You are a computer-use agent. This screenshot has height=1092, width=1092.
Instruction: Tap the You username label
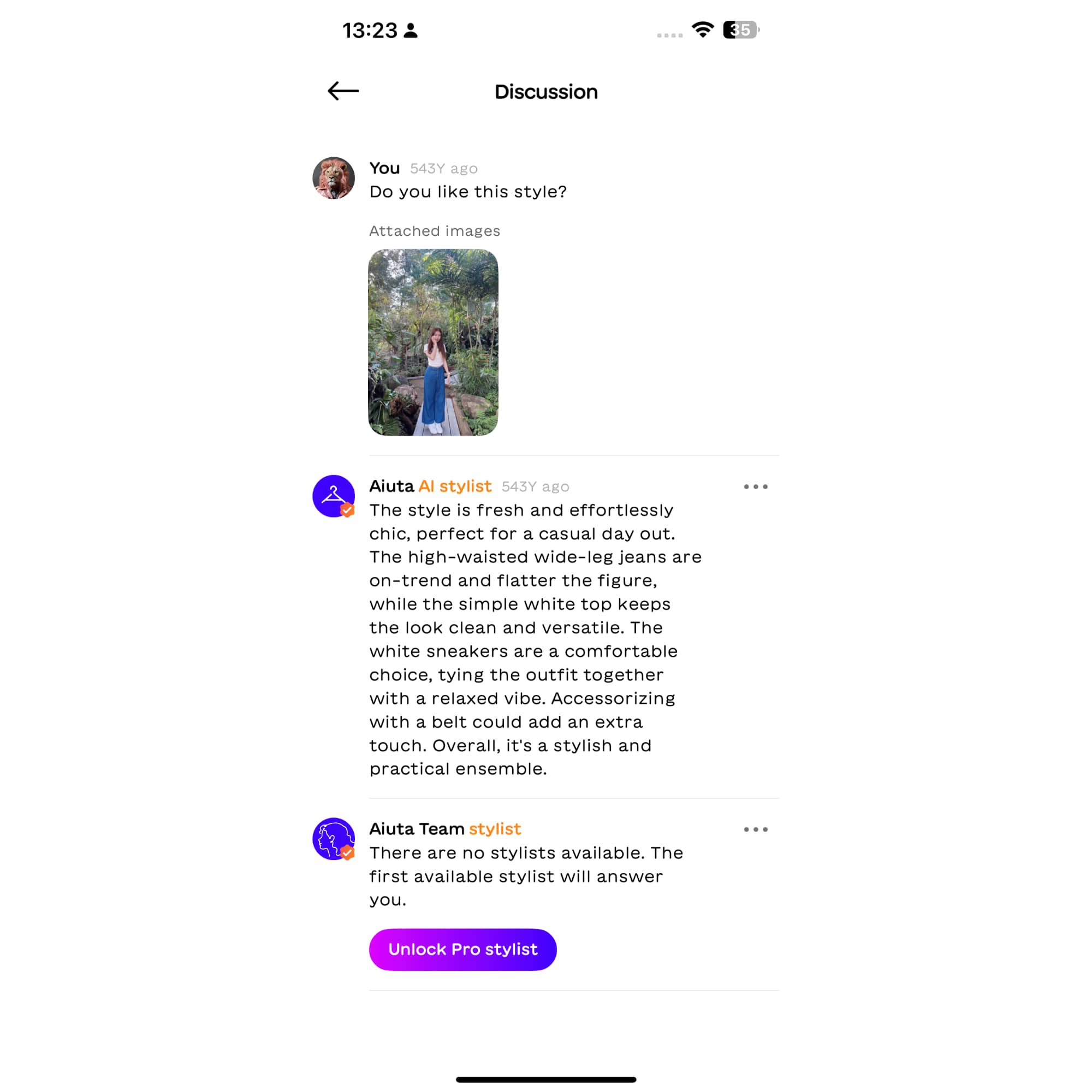[384, 168]
